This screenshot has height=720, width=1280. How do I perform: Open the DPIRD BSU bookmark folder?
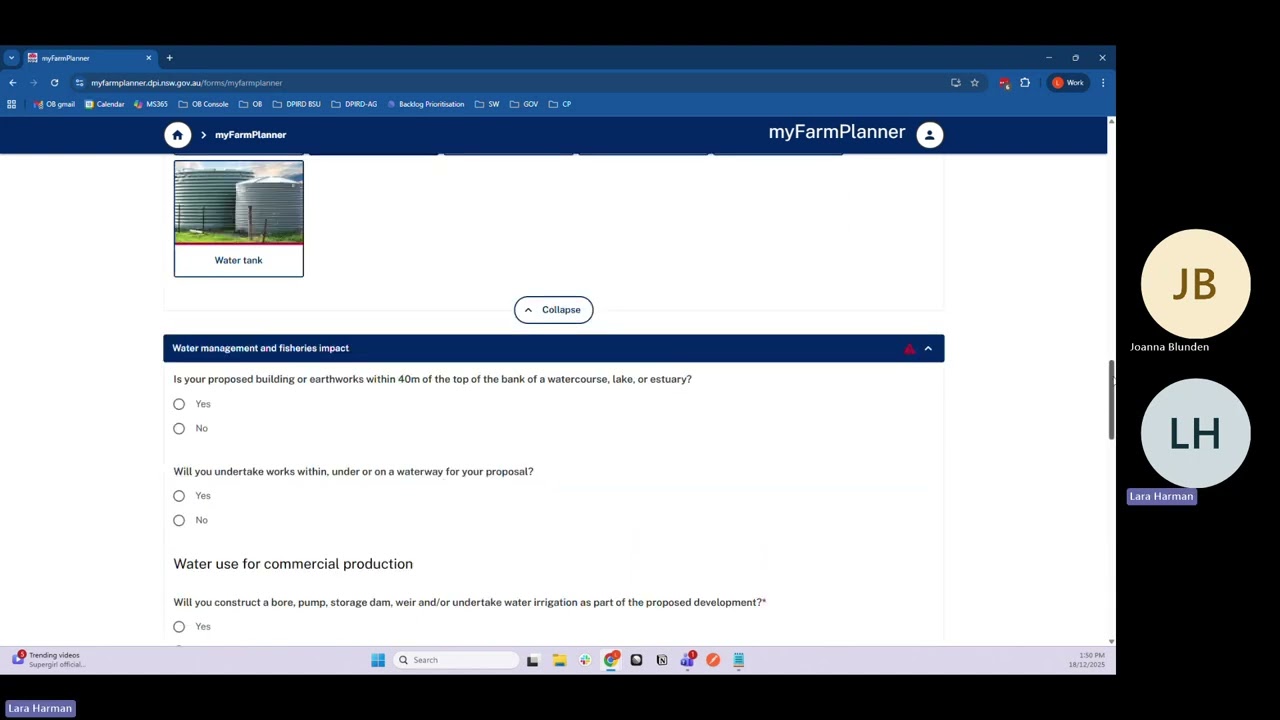(296, 104)
